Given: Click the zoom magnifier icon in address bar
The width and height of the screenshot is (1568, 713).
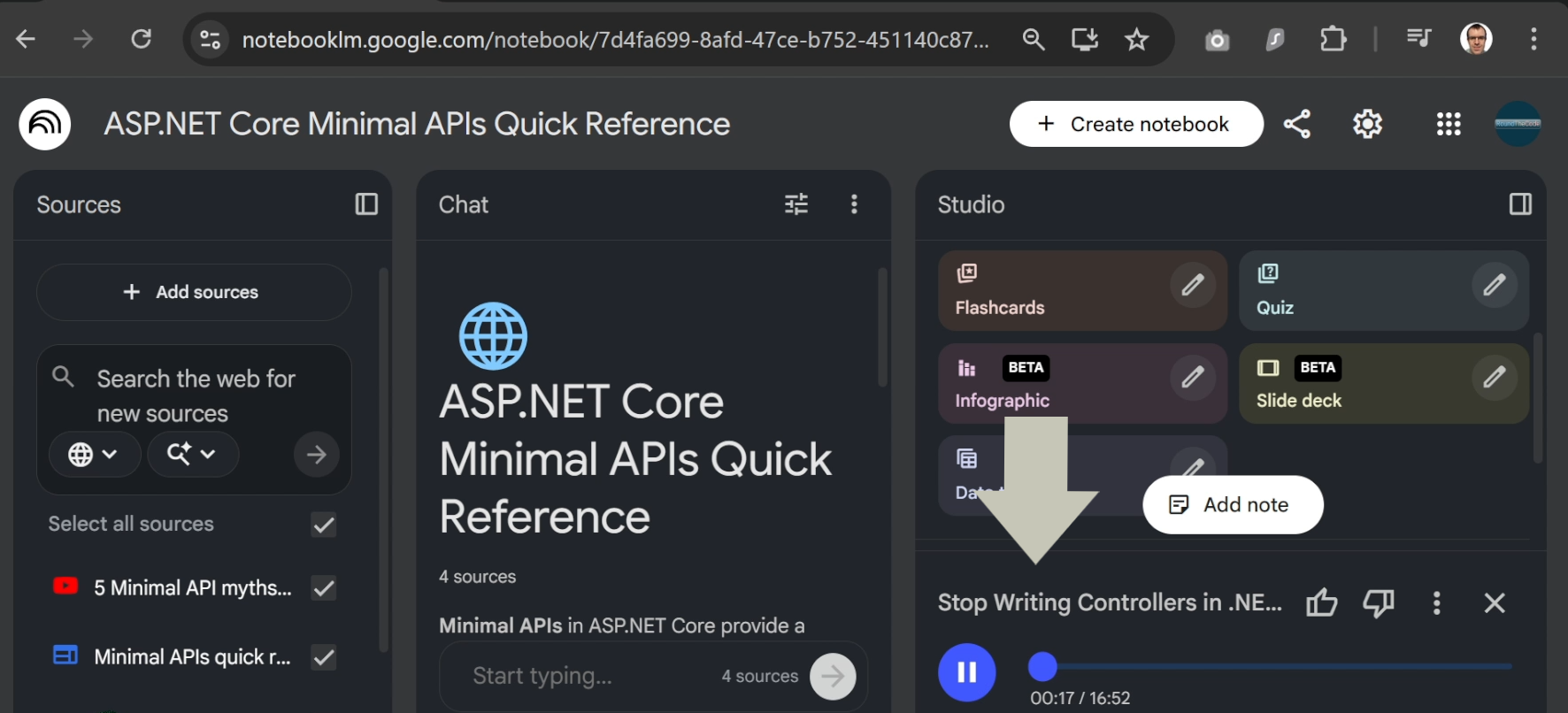Looking at the screenshot, I should [1033, 39].
